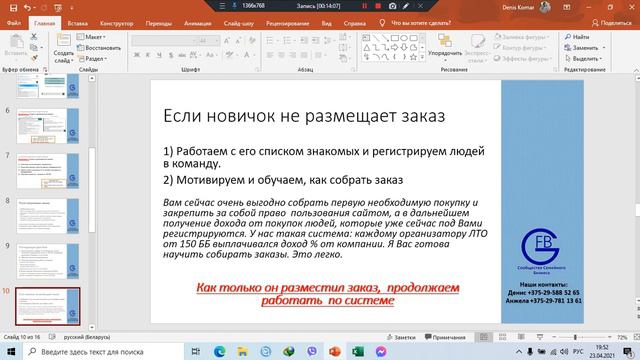The image size is (640, 360).
Task: Save the presentation from the quick access toolbar
Action: click(x=13, y=7)
